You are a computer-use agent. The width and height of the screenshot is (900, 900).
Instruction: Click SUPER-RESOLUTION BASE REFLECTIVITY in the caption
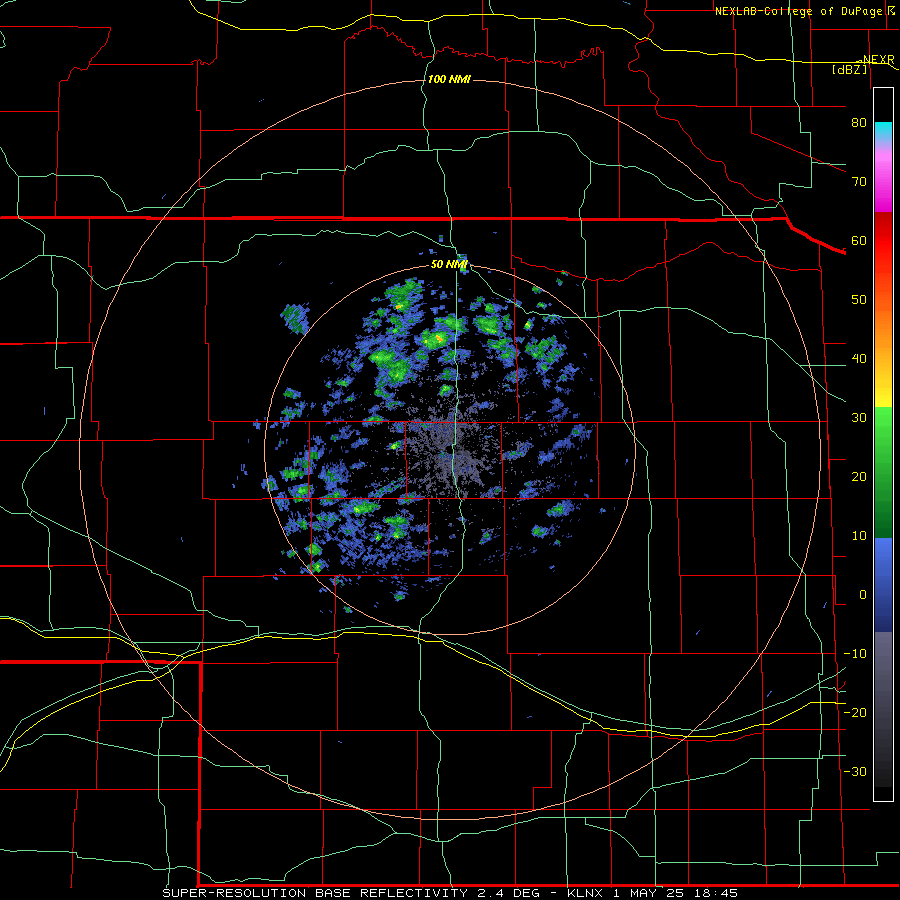315,893
